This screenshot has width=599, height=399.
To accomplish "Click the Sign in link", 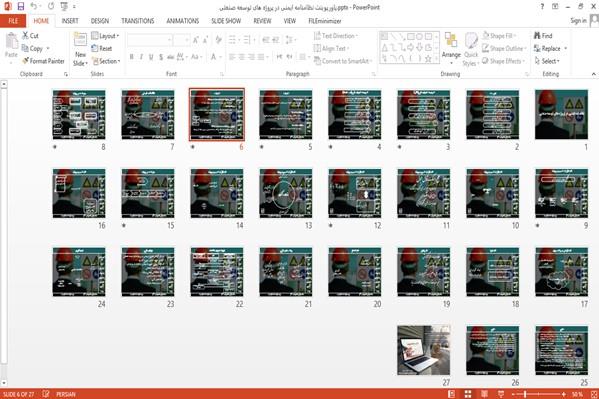I will (578, 21).
